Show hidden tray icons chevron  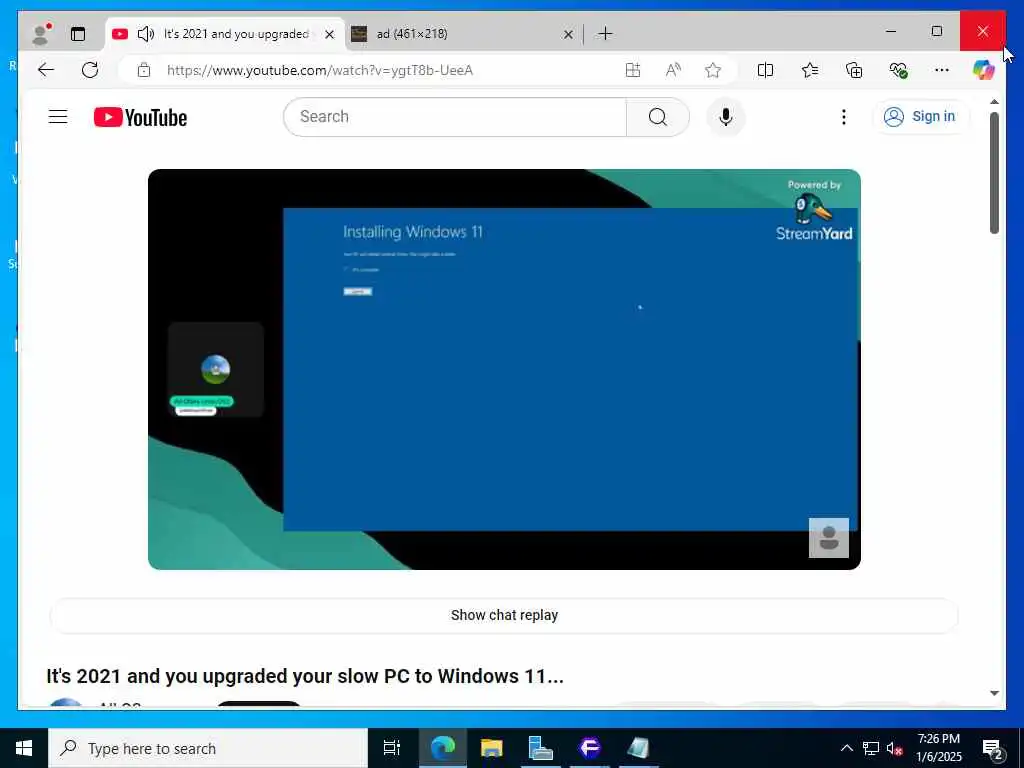(846, 748)
